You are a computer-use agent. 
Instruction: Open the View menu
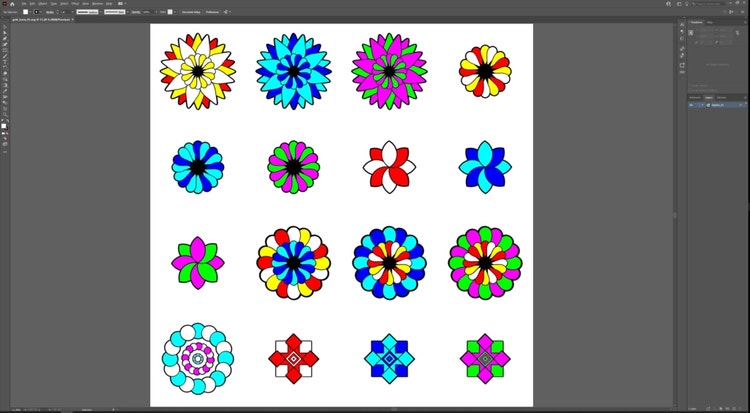point(86,4)
